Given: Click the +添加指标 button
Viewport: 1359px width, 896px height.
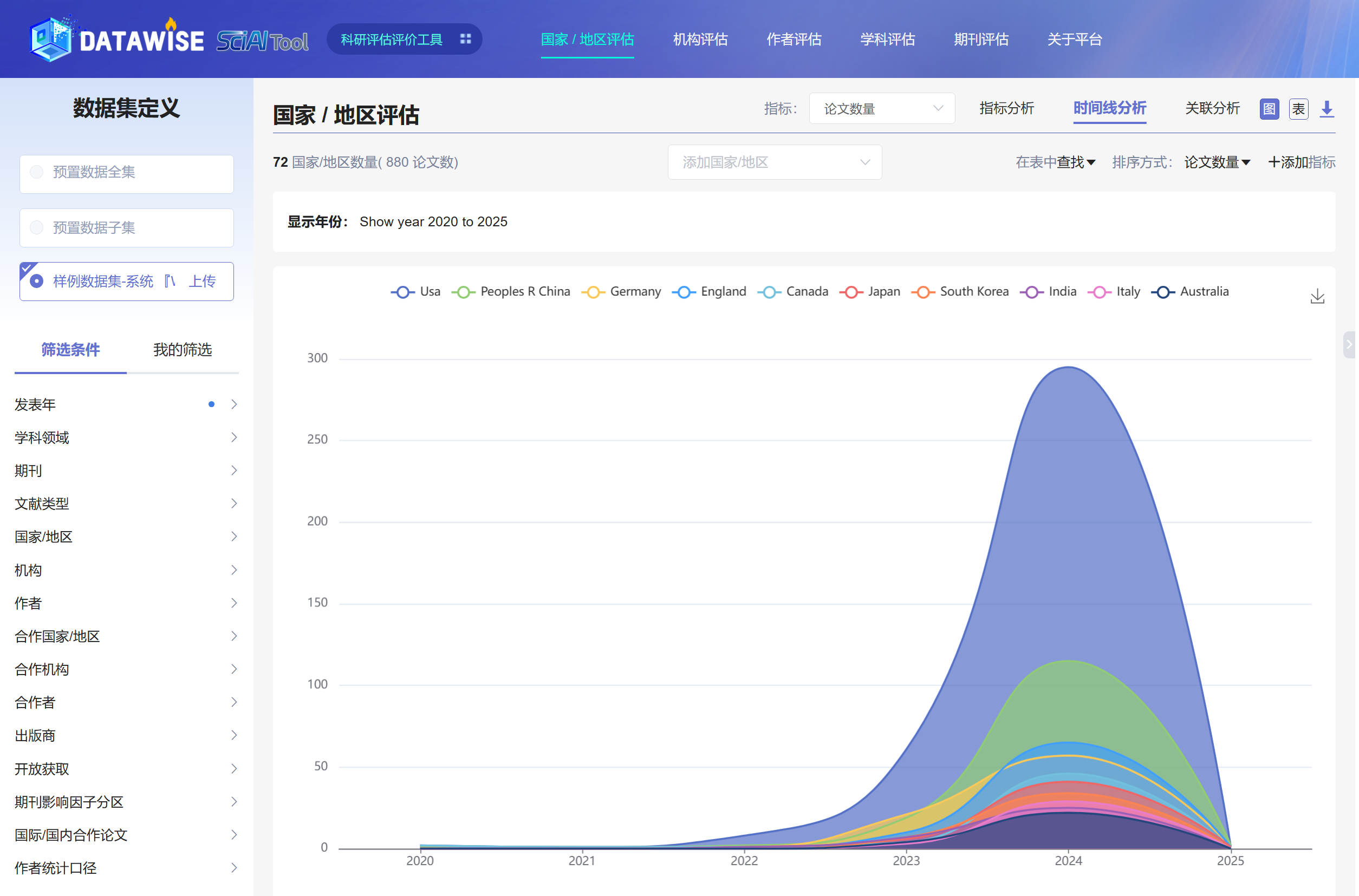Looking at the screenshot, I should pos(1301,162).
